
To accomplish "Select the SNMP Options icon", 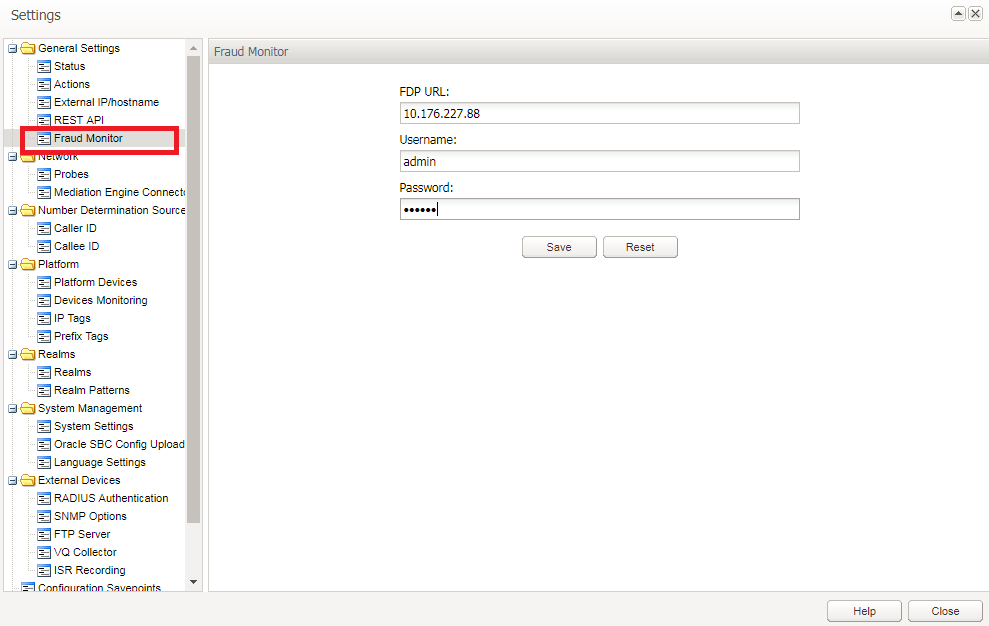I will (44, 515).
